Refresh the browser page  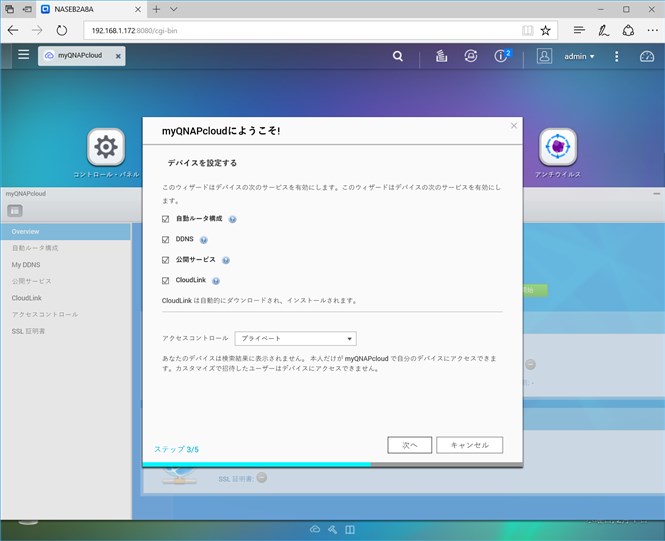click(62, 30)
